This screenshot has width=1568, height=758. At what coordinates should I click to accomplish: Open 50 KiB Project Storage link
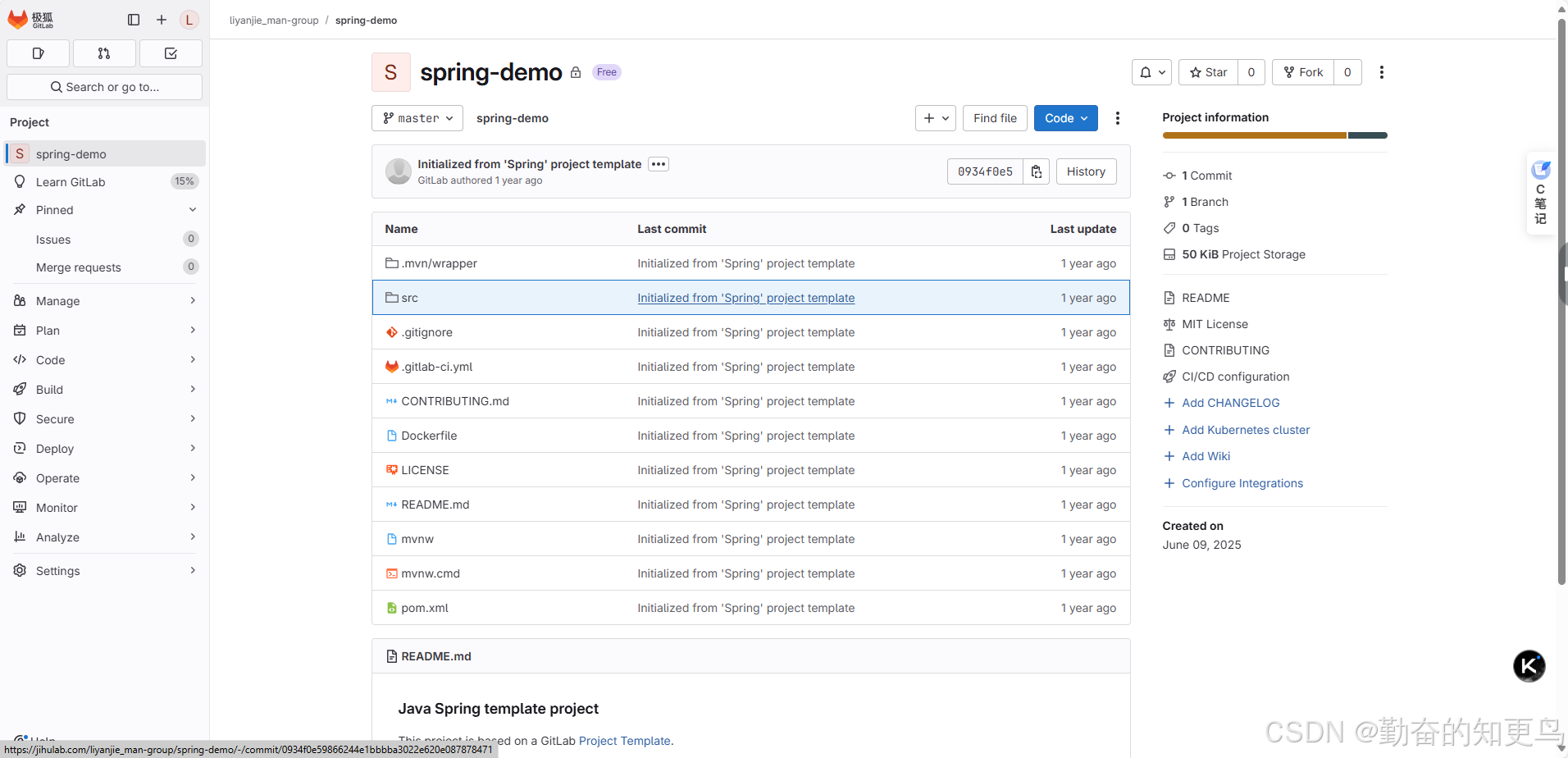click(1234, 254)
